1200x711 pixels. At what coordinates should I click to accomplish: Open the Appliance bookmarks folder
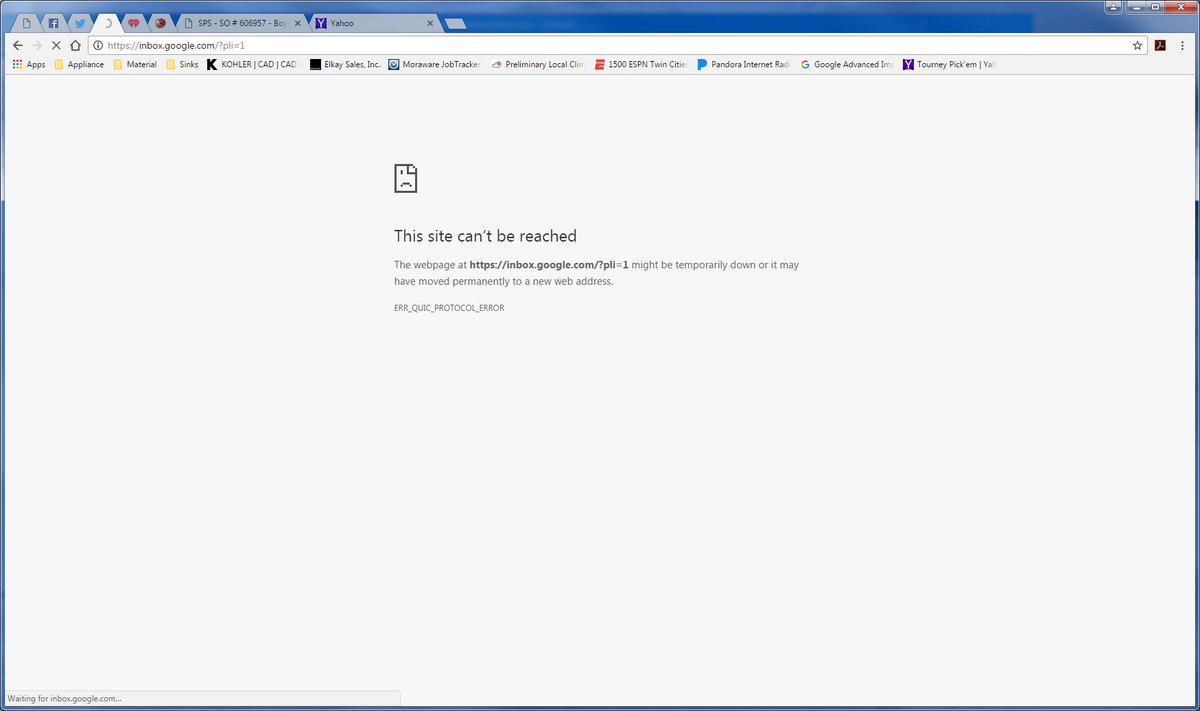coord(79,64)
